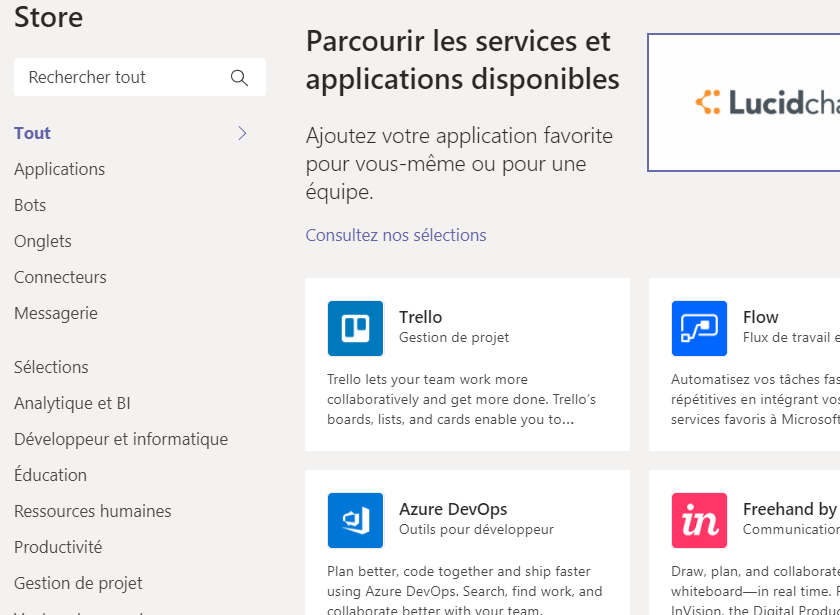Screen dimensions: 840x615
Task: Open the Gestion de projet category
Action: coord(78,583)
